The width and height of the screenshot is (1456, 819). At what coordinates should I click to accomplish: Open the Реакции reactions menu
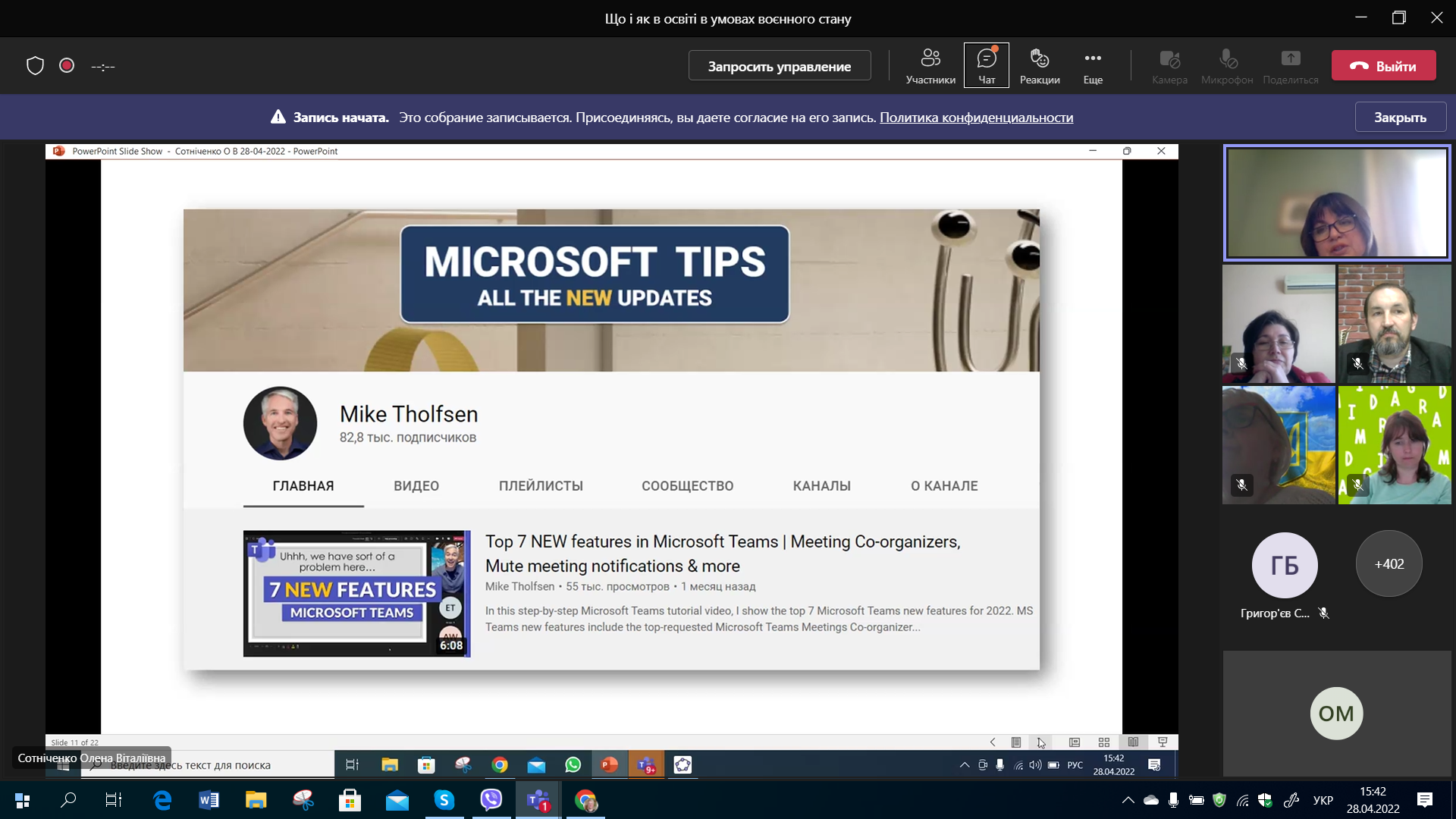(1040, 66)
